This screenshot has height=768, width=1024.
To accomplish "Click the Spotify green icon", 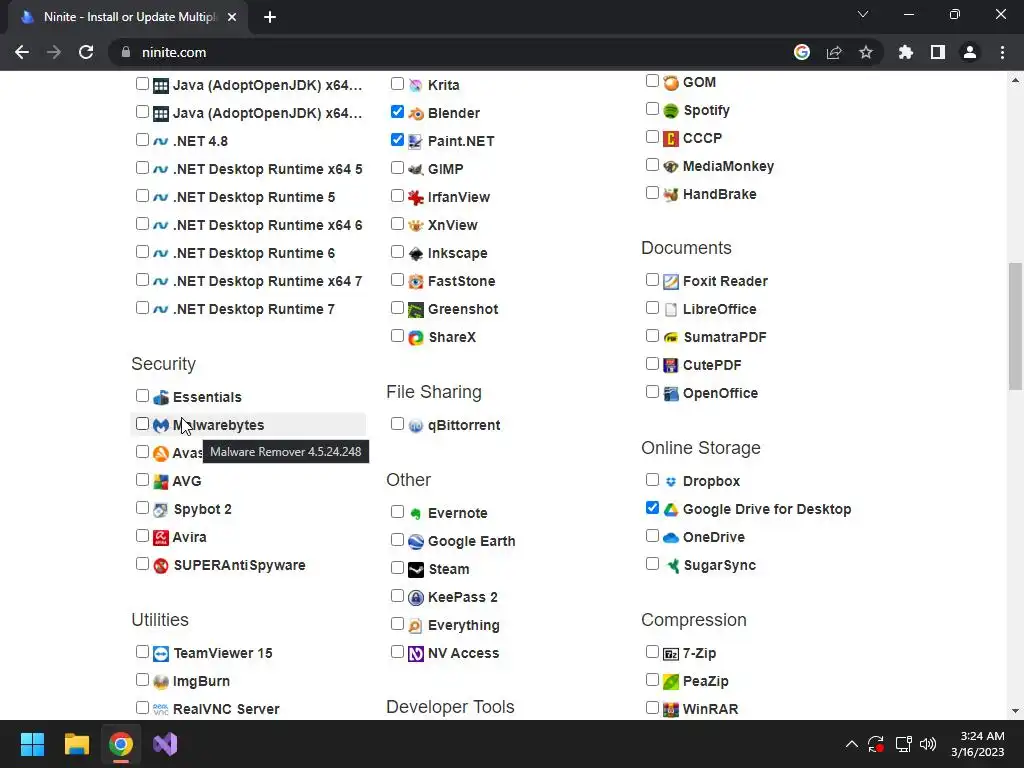I will [671, 111].
